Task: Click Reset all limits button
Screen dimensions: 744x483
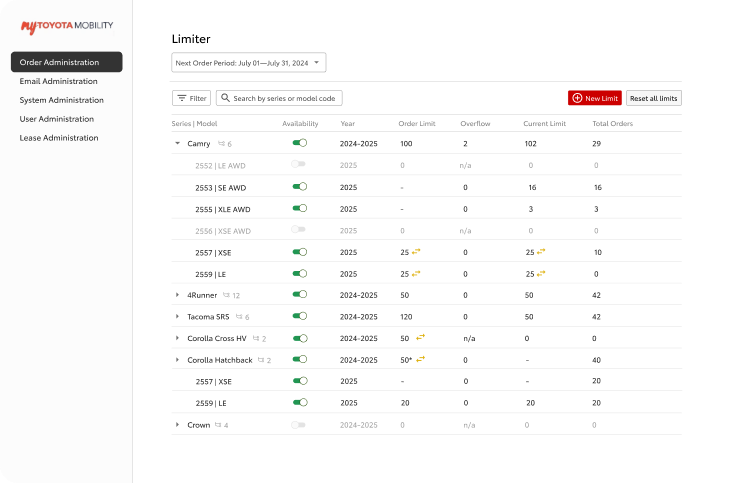Action: pos(654,98)
